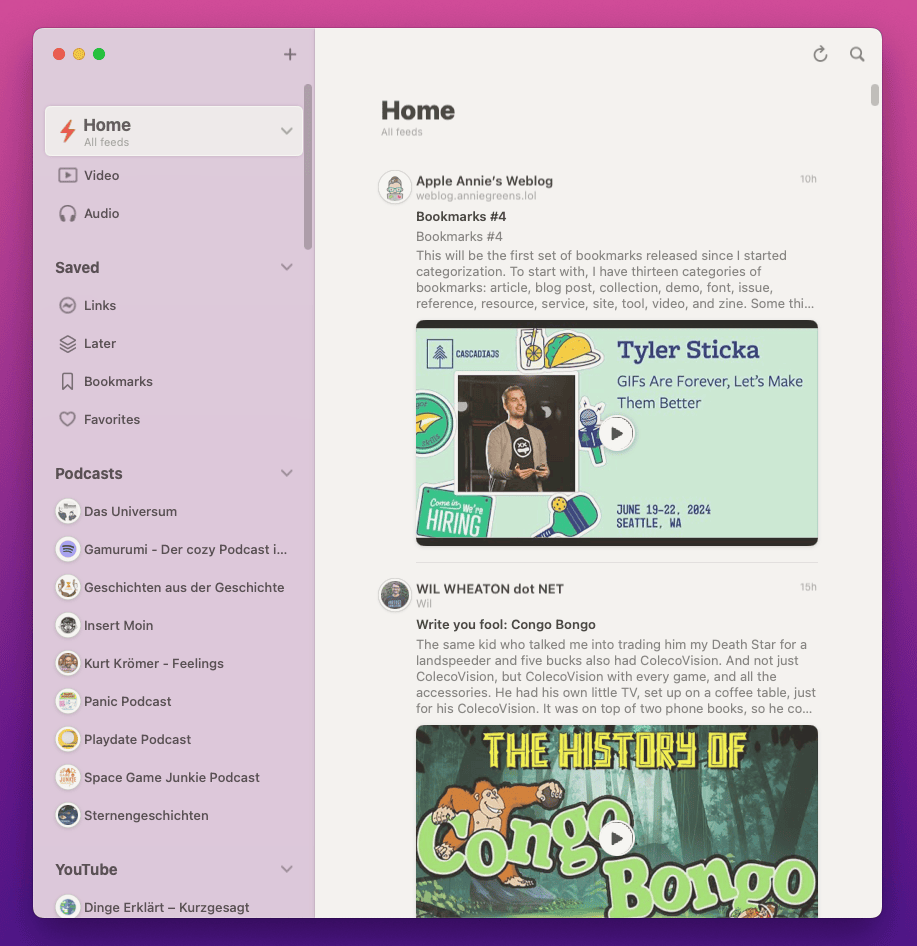
Task: Click the Bookmarks ribbon icon
Action: [68, 381]
